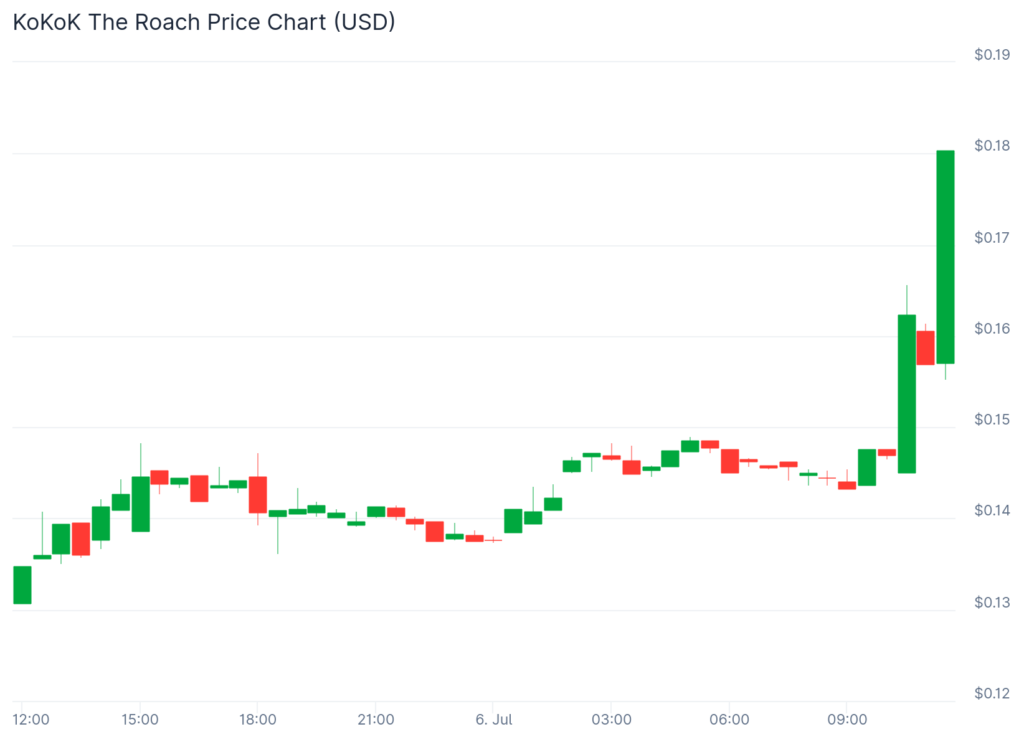Click the tallest green candle reaching $0.18
Screen dimensions: 1024x747
(945, 256)
